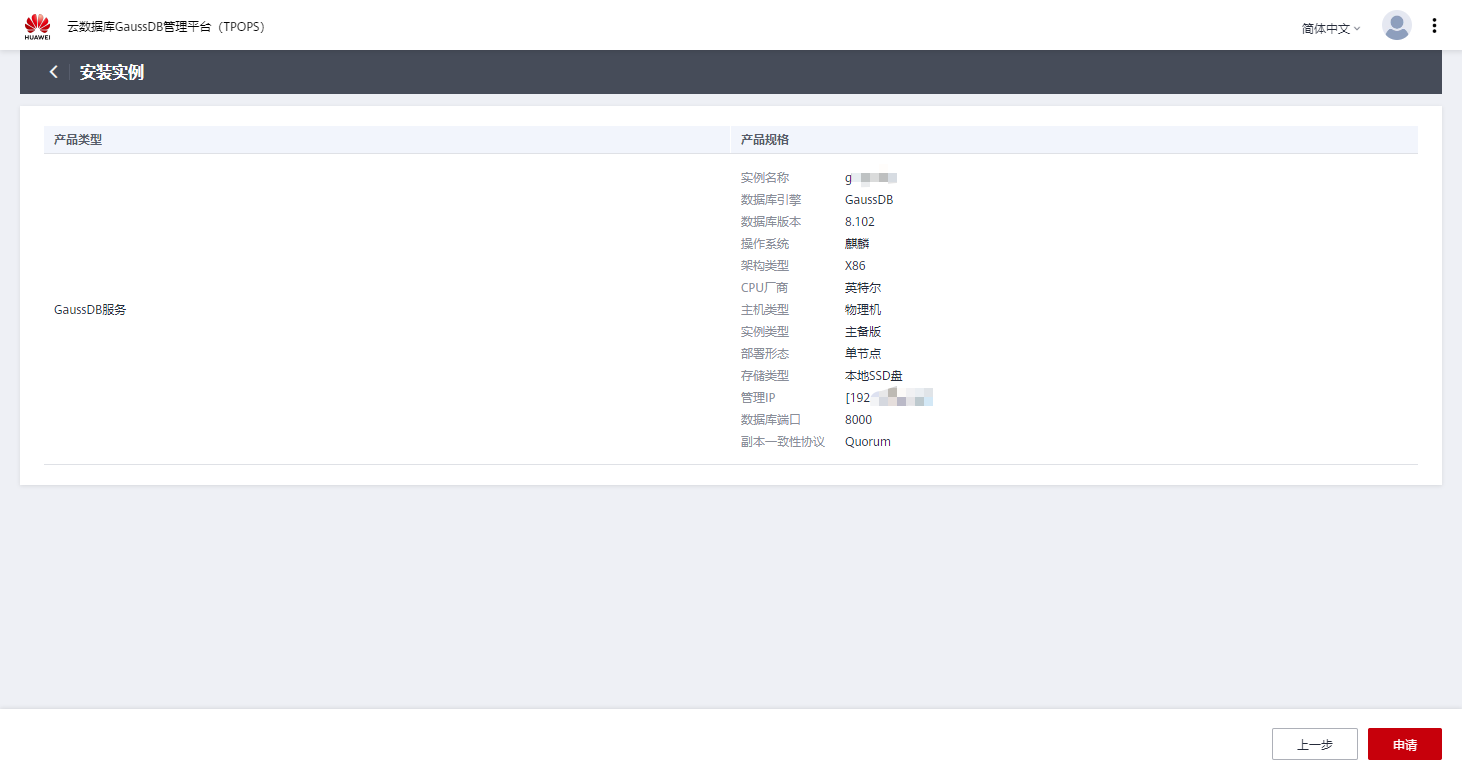Click the 数据库端口 label
This screenshot has height=779, width=1462.
[771, 420]
